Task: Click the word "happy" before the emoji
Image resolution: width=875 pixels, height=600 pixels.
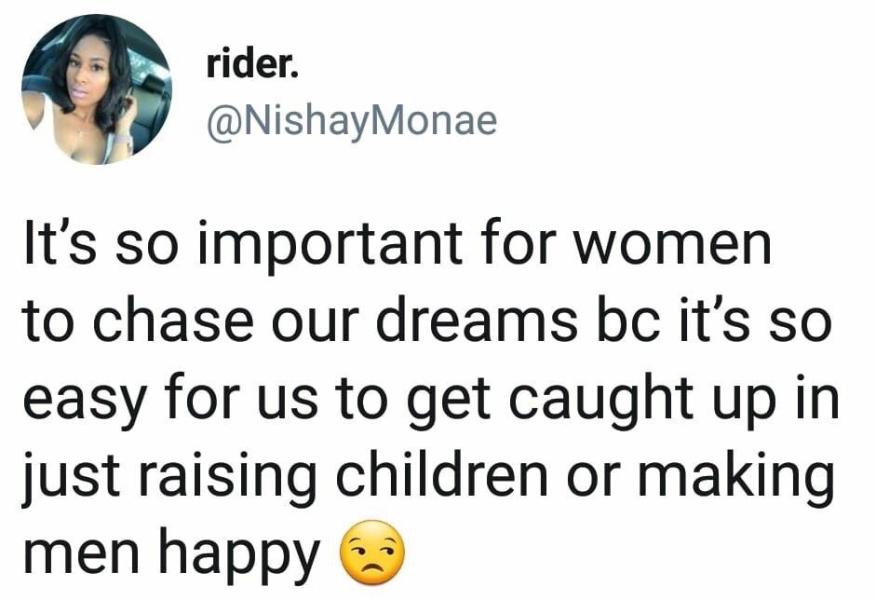Action: [x=245, y=552]
